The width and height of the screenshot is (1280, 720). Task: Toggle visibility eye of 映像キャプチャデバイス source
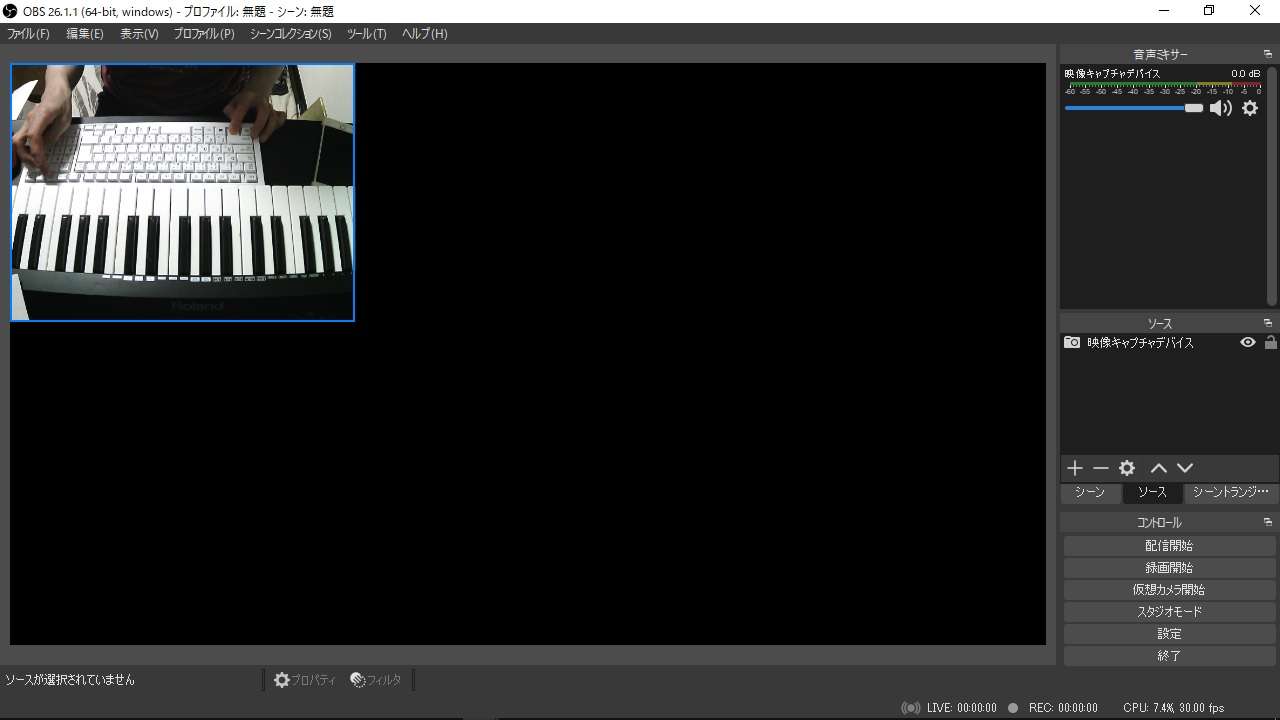click(x=1247, y=342)
